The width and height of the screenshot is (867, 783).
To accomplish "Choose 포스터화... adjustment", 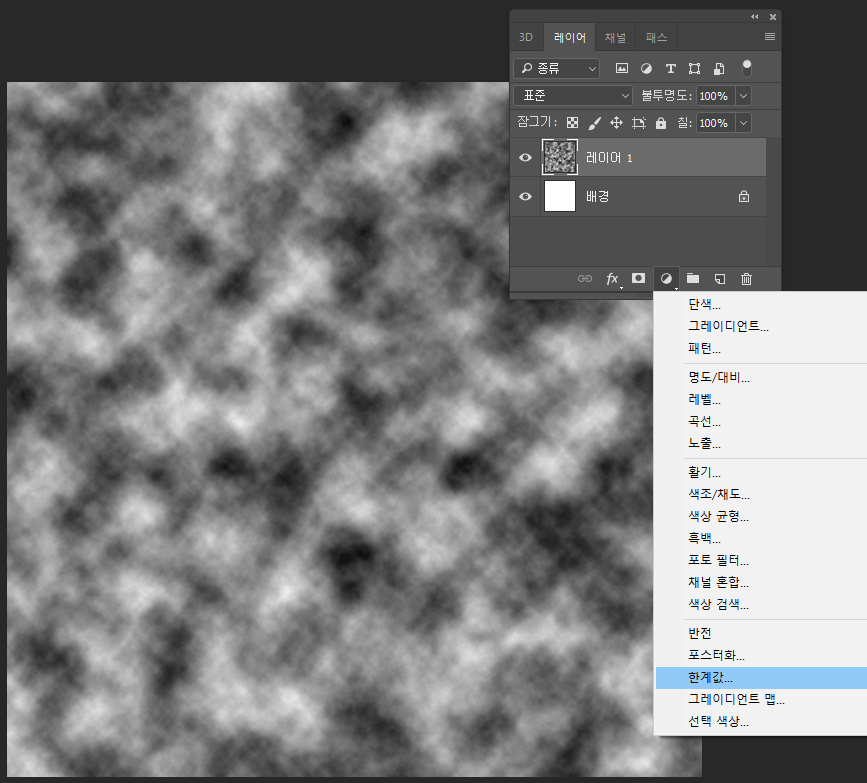I will 760,655.
